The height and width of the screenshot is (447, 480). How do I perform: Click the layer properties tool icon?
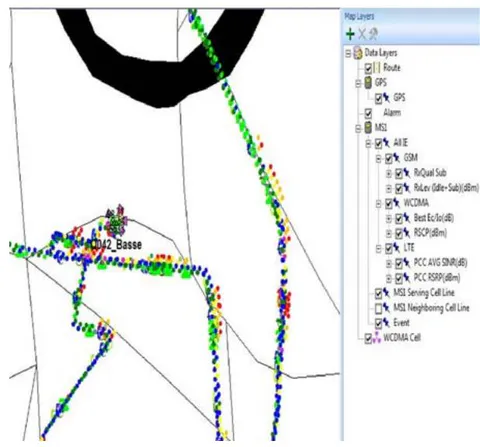374,34
